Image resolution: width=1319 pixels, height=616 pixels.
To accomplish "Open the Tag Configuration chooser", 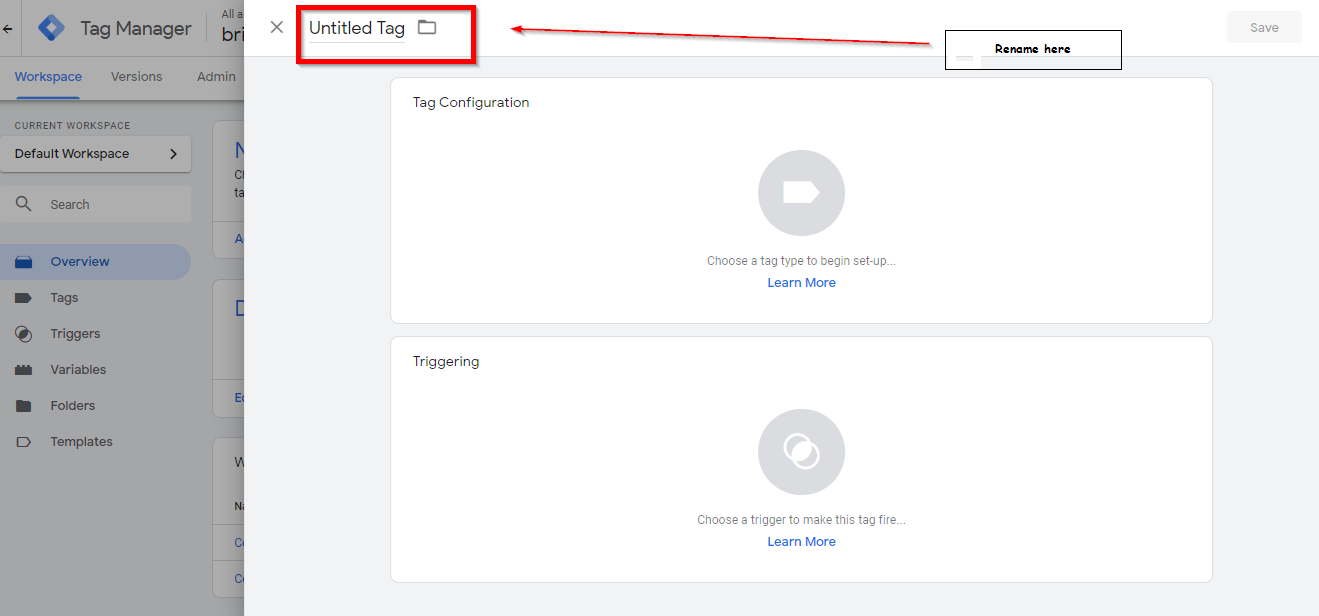I will (801, 193).
